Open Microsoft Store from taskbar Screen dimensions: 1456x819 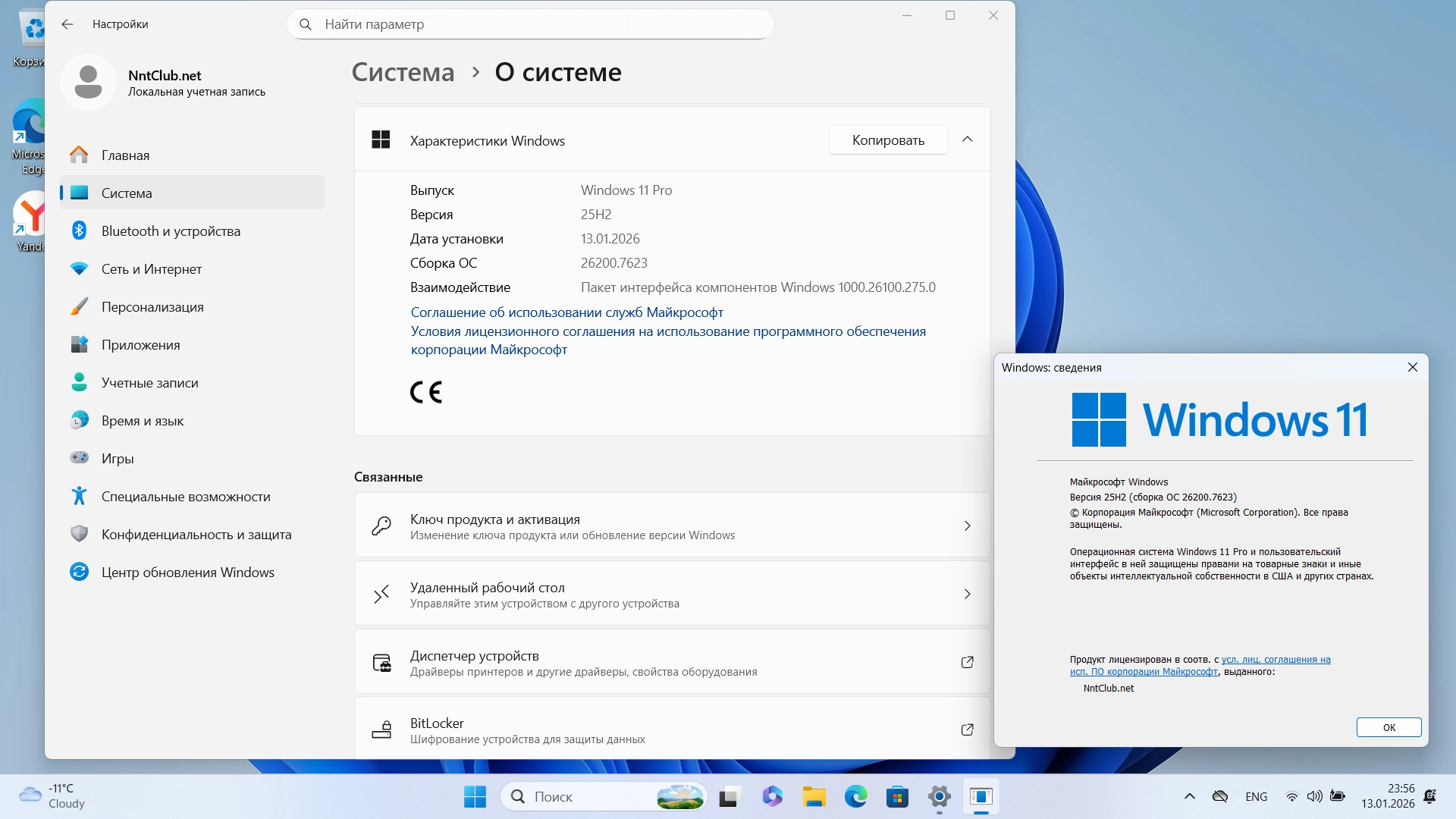click(x=897, y=796)
